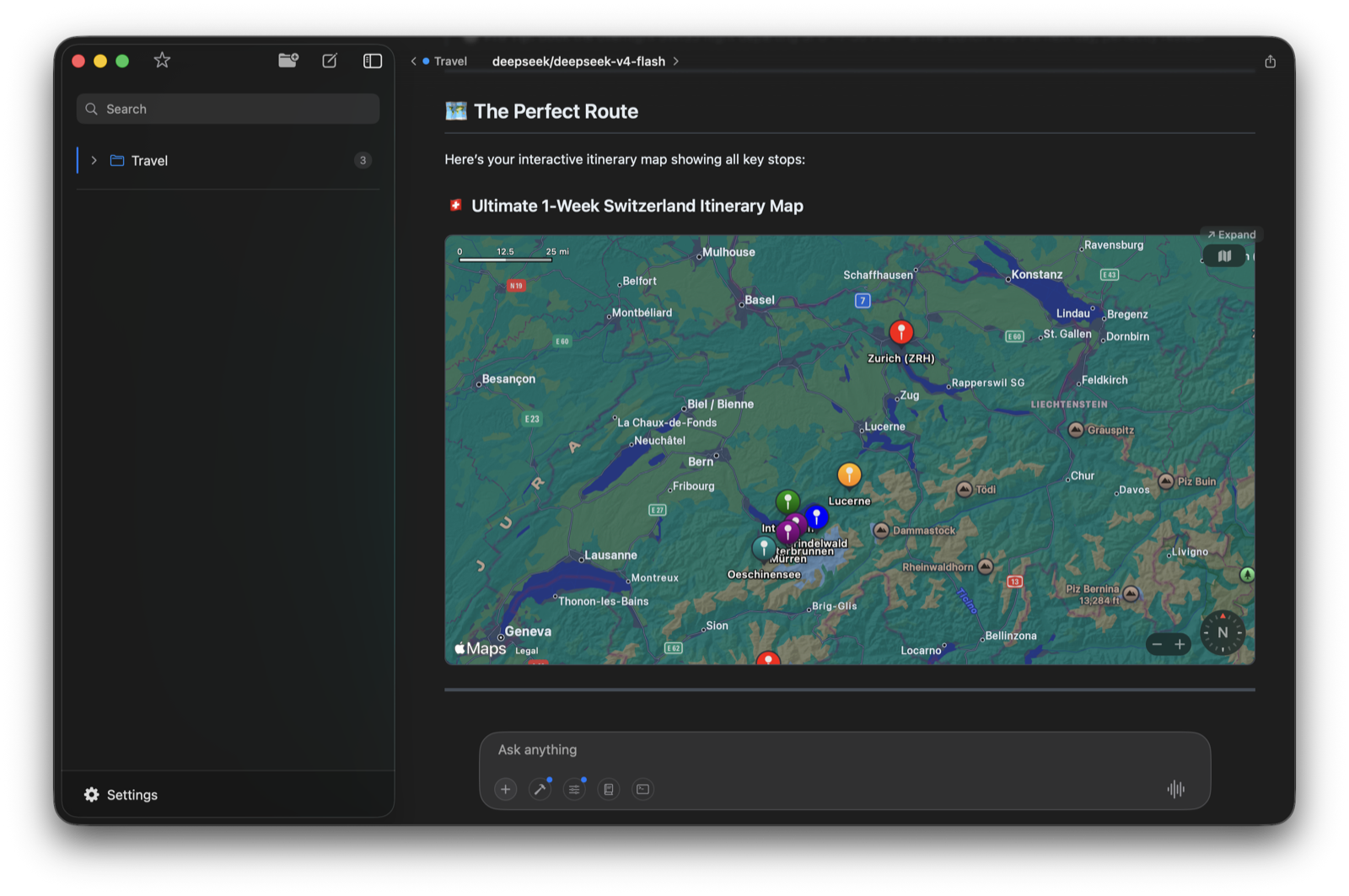Click the Piz Buin peak marker
1349x896 pixels.
coord(1166,481)
